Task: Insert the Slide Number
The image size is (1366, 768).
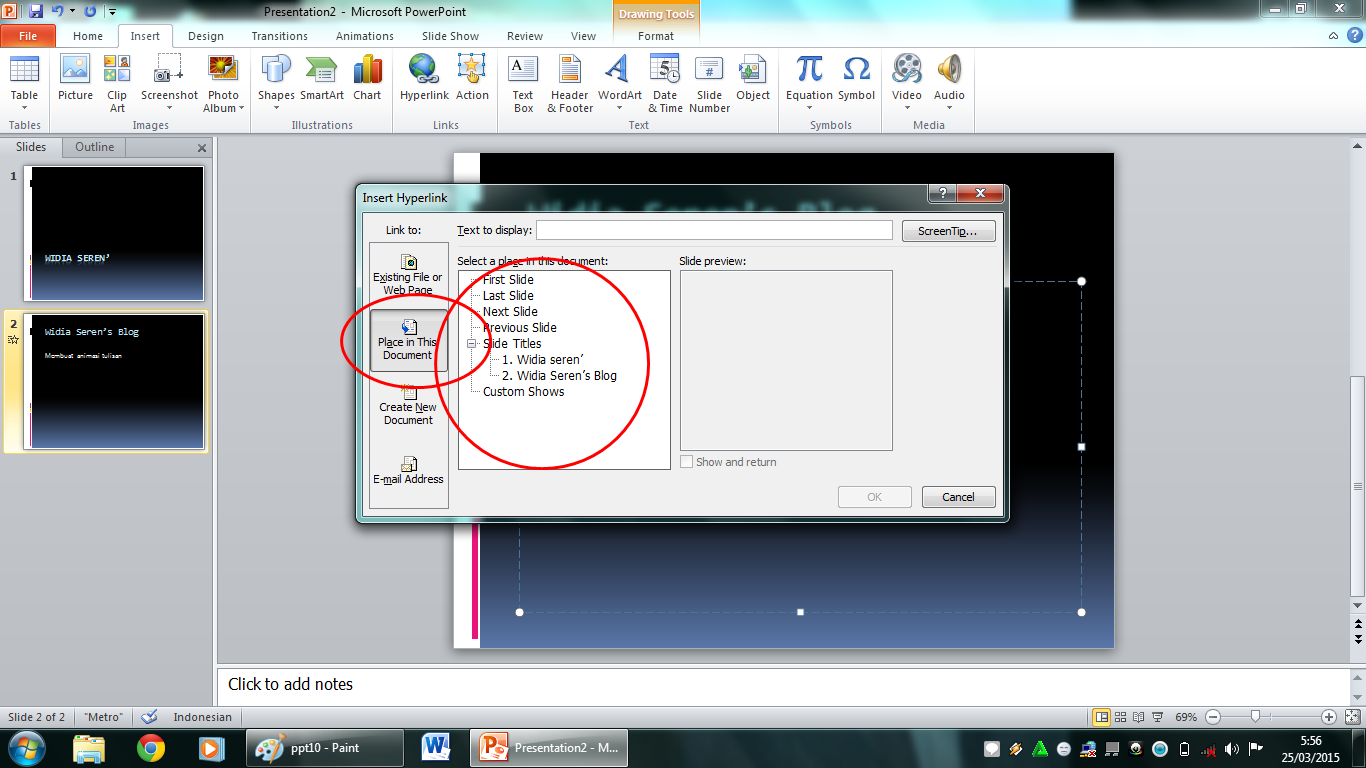Action: click(x=709, y=83)
